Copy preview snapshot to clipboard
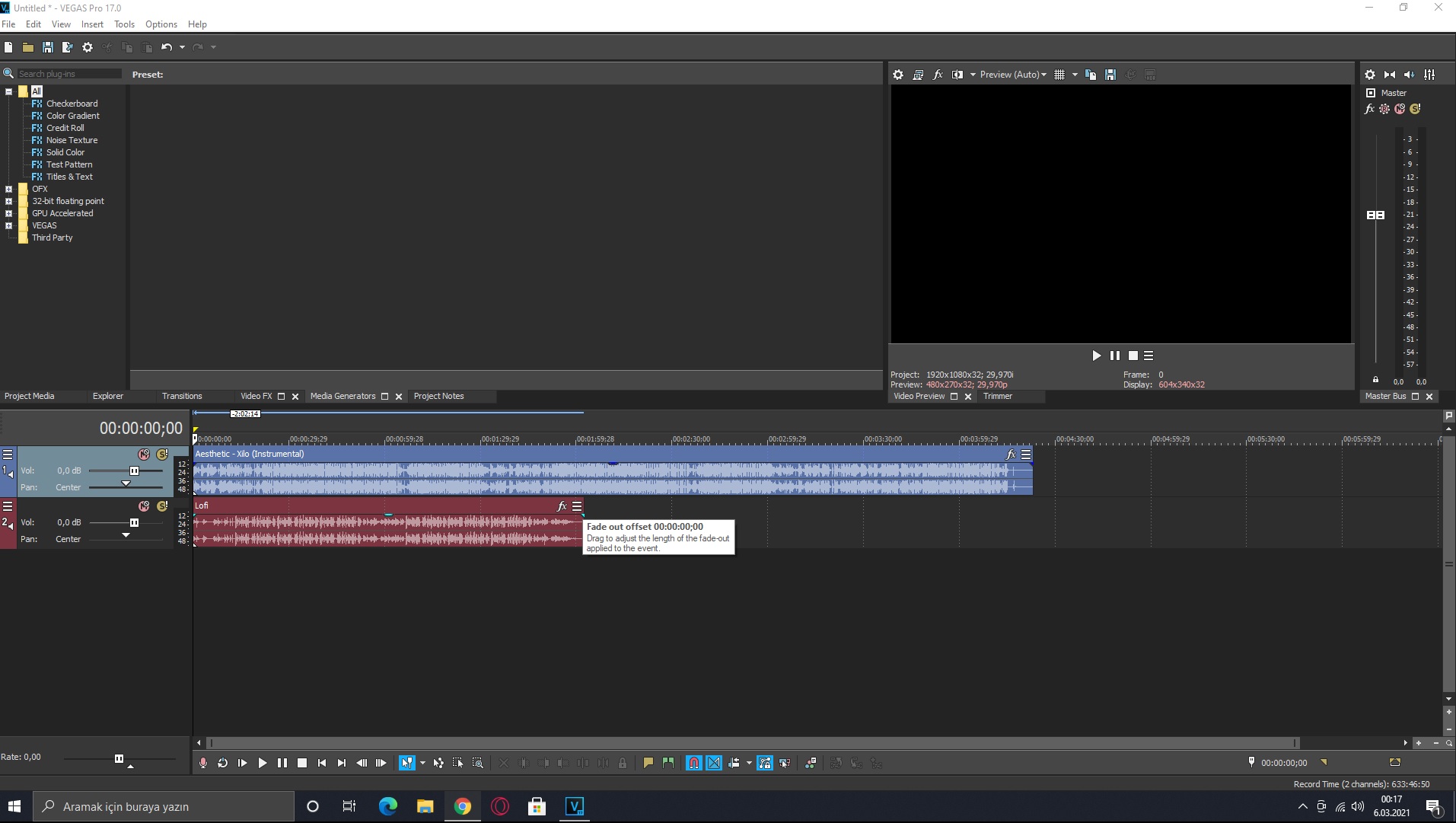The width and height of the screenshot is (1456, 823). [1091, 75]
